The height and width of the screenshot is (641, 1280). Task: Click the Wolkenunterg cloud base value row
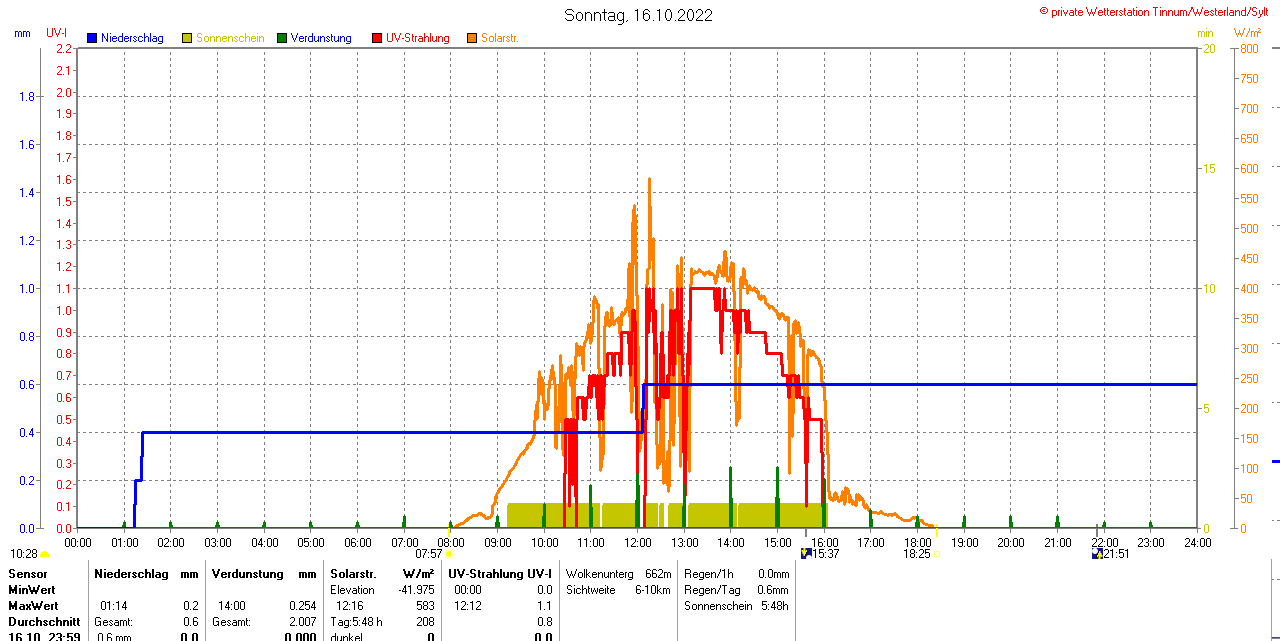618,574
